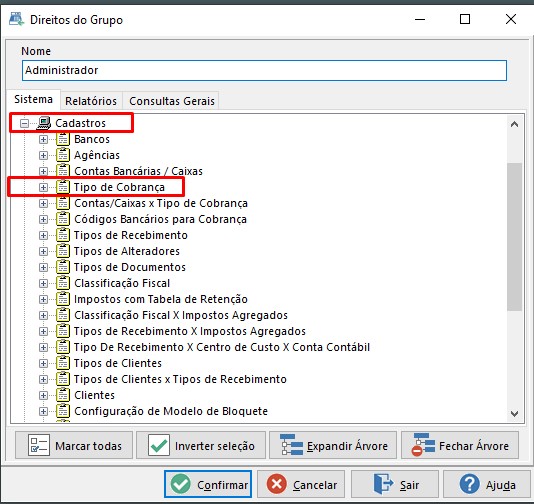
Task: Select Impostos com Tabela de Retenção row
Action: [x=161, y=299]
